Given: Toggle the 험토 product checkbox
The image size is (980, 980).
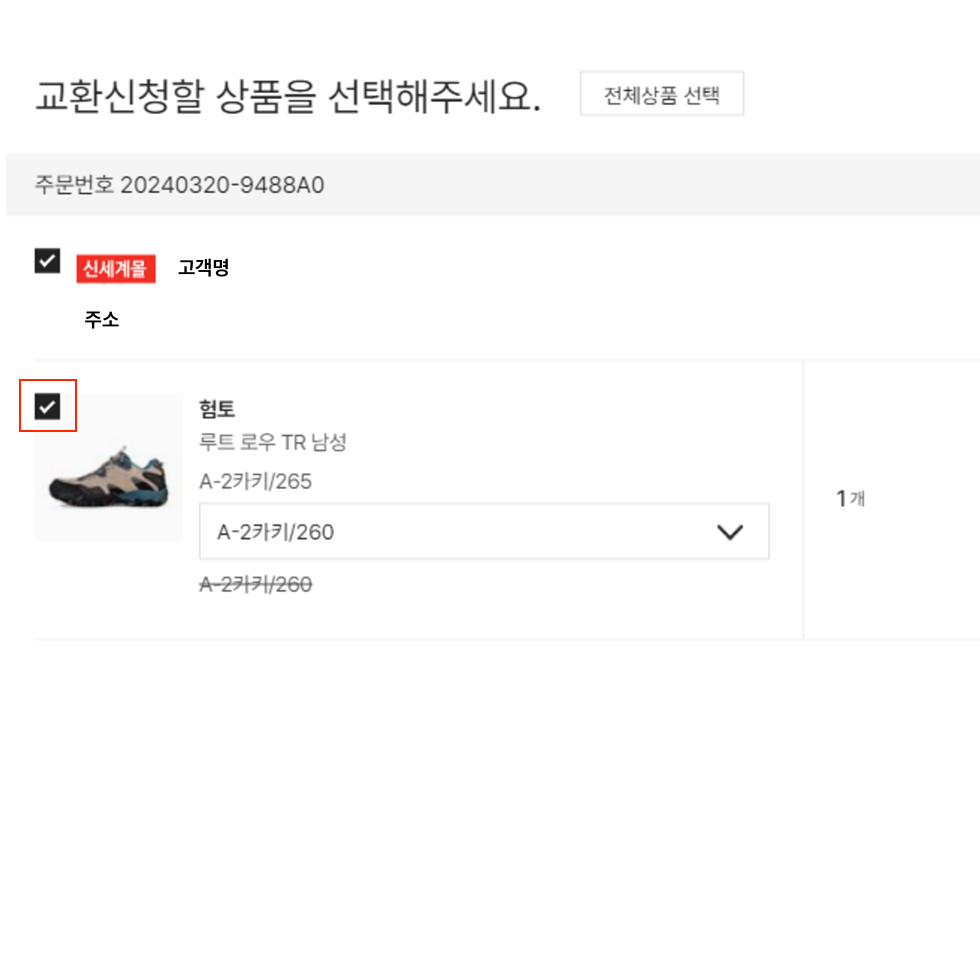Looking at the screenshot, I should [48, 407].
